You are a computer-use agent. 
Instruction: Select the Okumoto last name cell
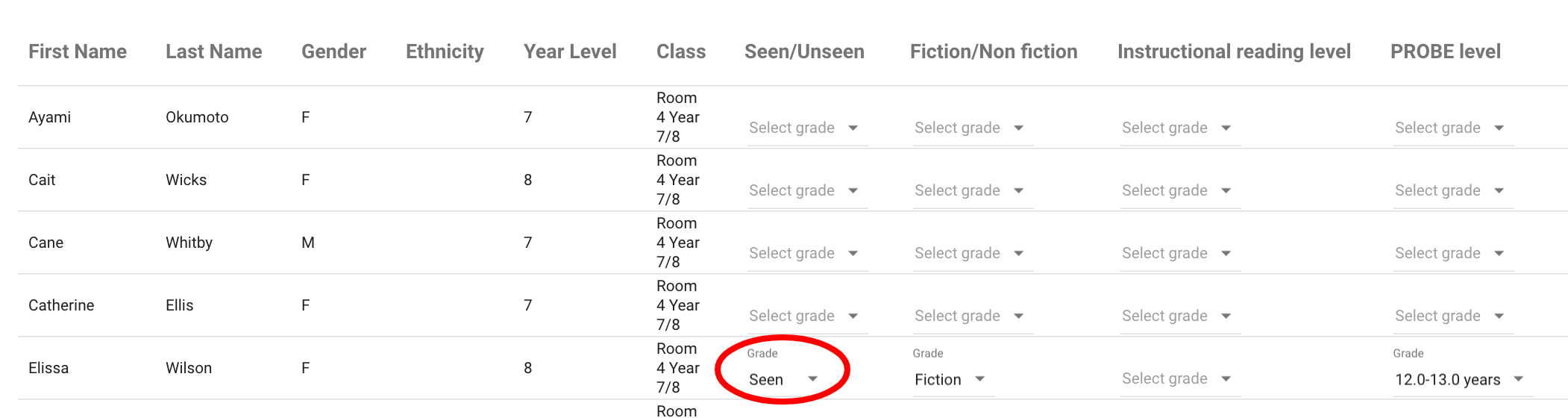197,117
